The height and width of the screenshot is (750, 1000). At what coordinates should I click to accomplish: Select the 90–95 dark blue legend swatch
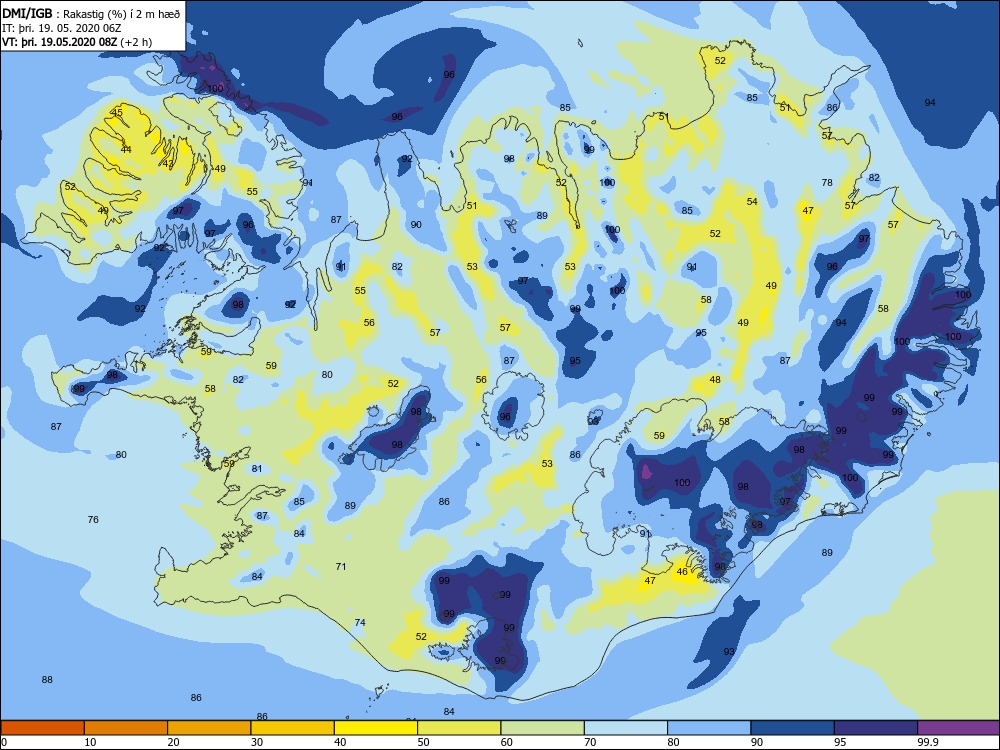pyautogui.click(x=793, y=728)
